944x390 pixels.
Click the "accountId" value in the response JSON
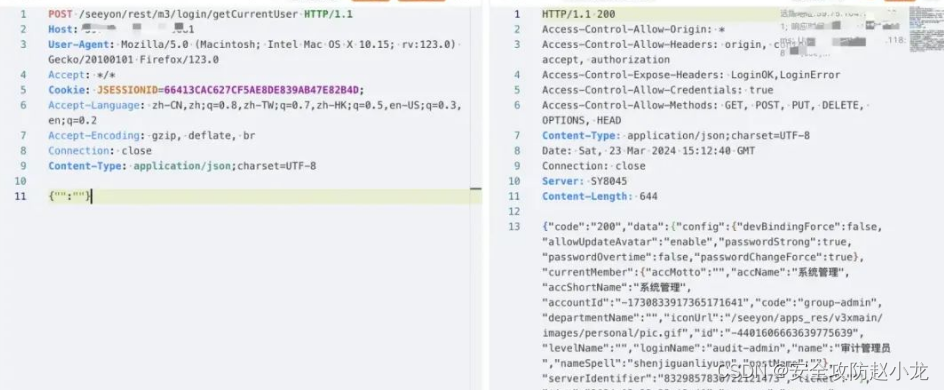point(682,302)
